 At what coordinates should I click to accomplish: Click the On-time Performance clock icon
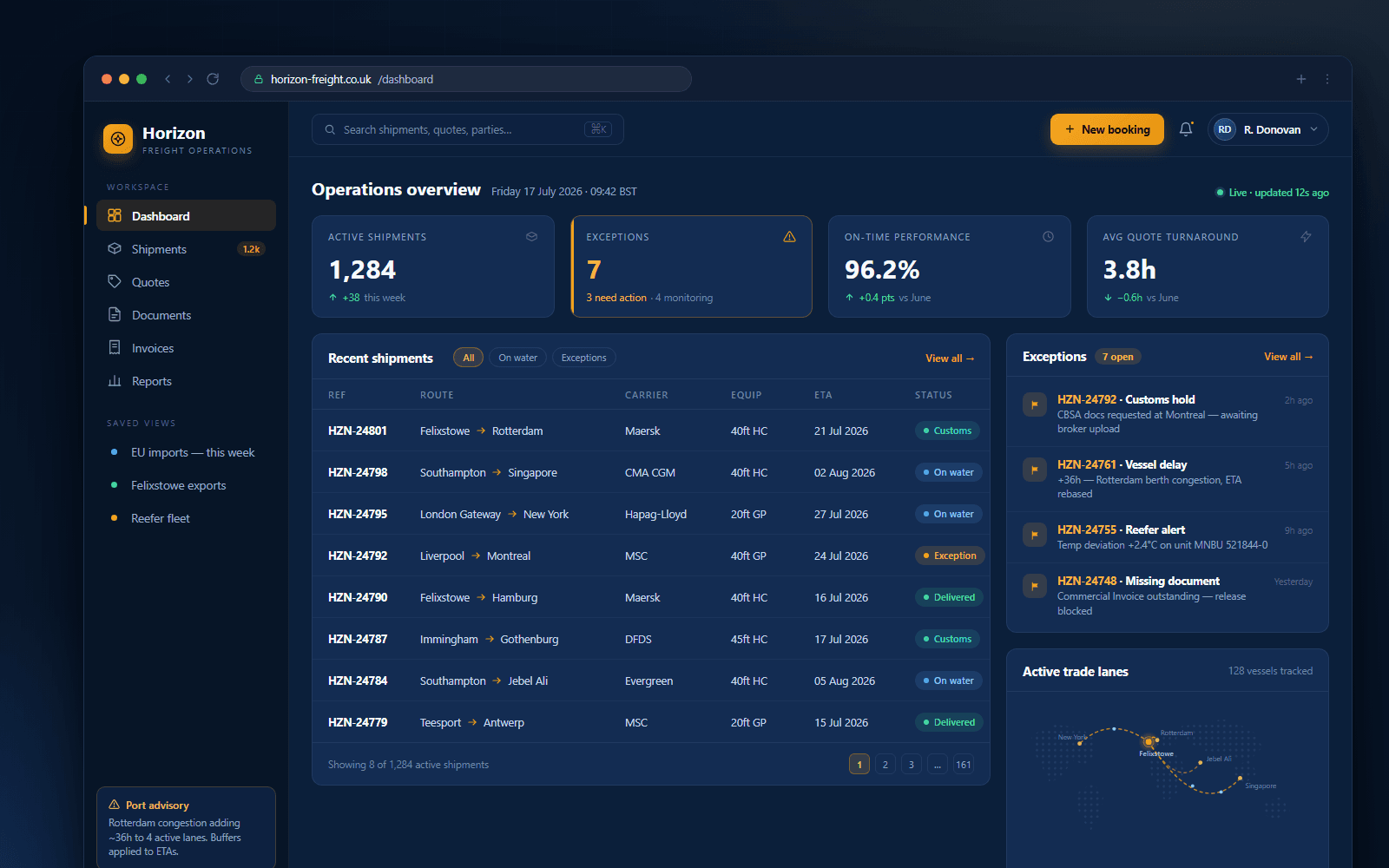tap(1048, 236)
